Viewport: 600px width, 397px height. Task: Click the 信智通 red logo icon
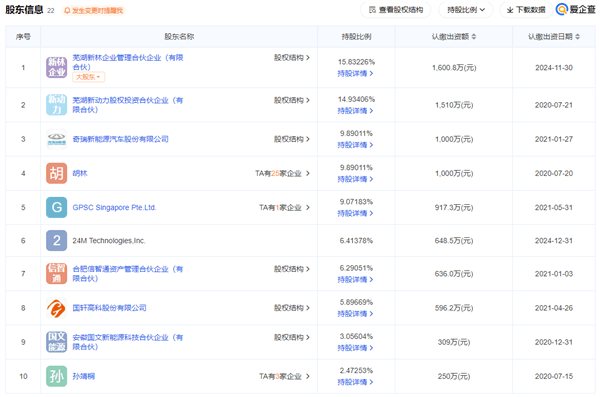pyautogui.click(x=57, y=273)
